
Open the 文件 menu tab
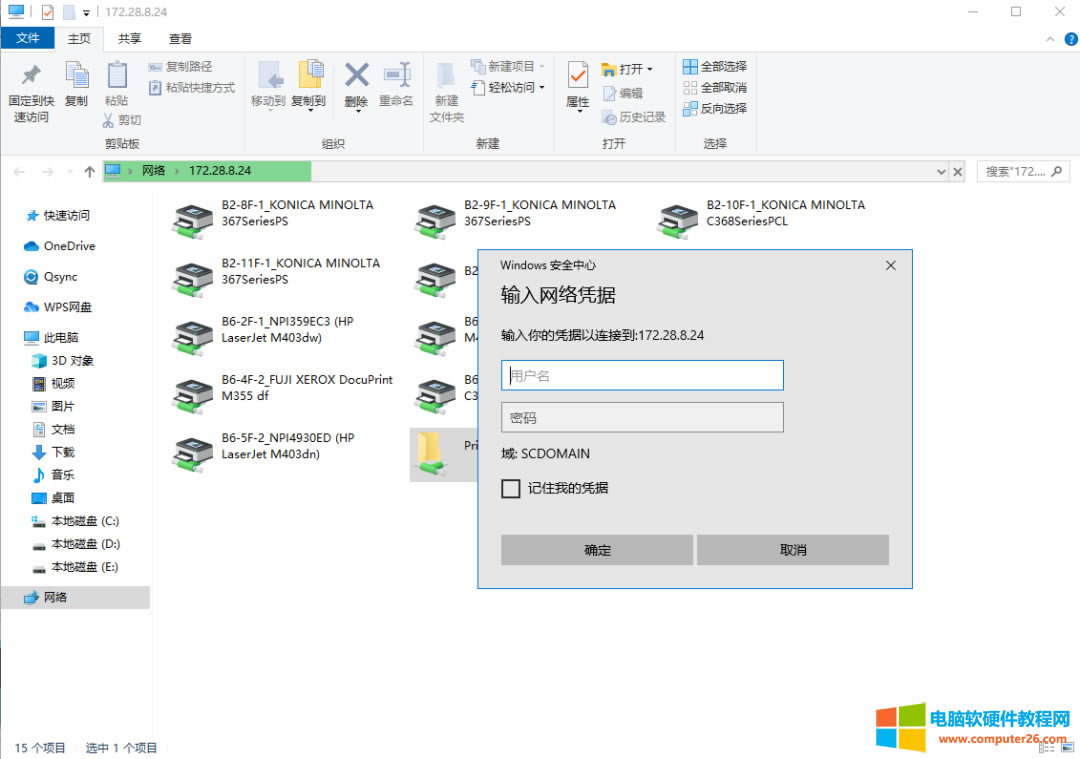(x=28, y=39)
